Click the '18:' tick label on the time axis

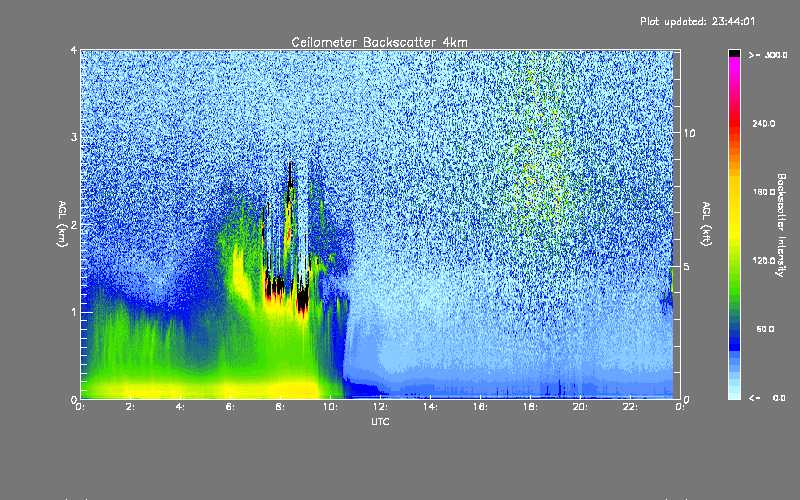[x=530, y=407]
